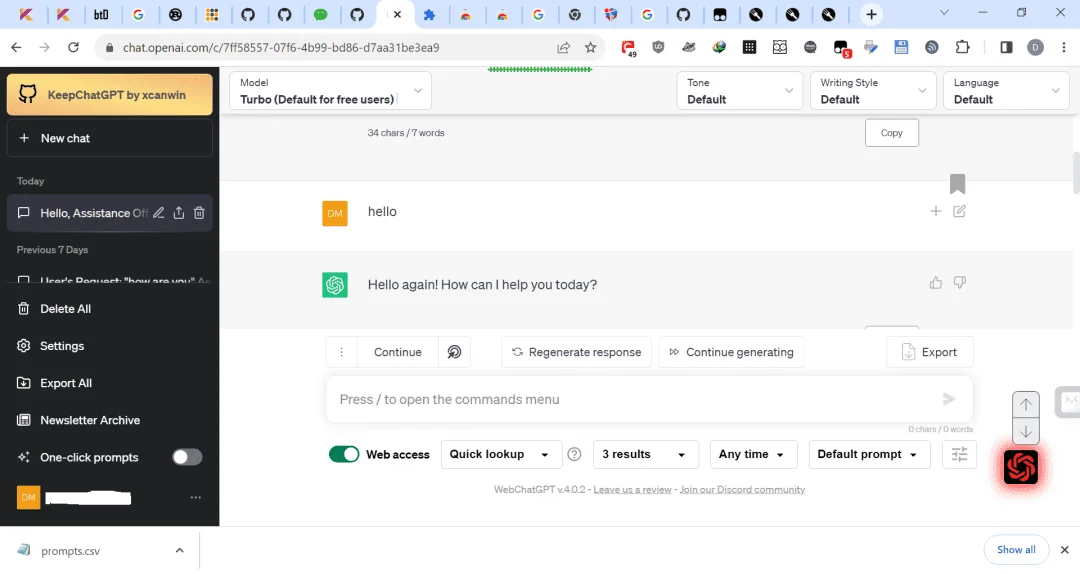Open the three-dot menu beside Continue
The height and width of the screenshot is (574, 1080).
(341, 352)
